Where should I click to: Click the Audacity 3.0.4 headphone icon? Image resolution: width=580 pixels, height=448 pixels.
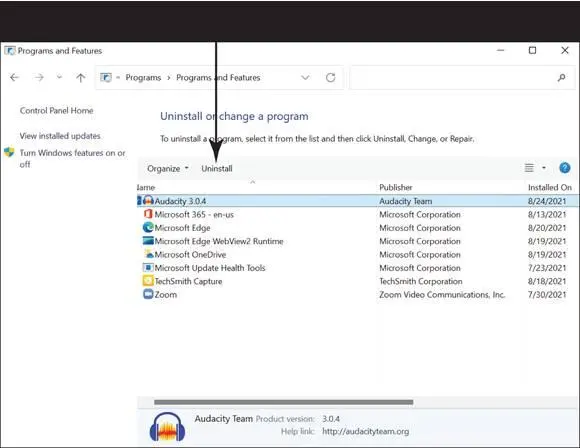click(x=148, y=201)
